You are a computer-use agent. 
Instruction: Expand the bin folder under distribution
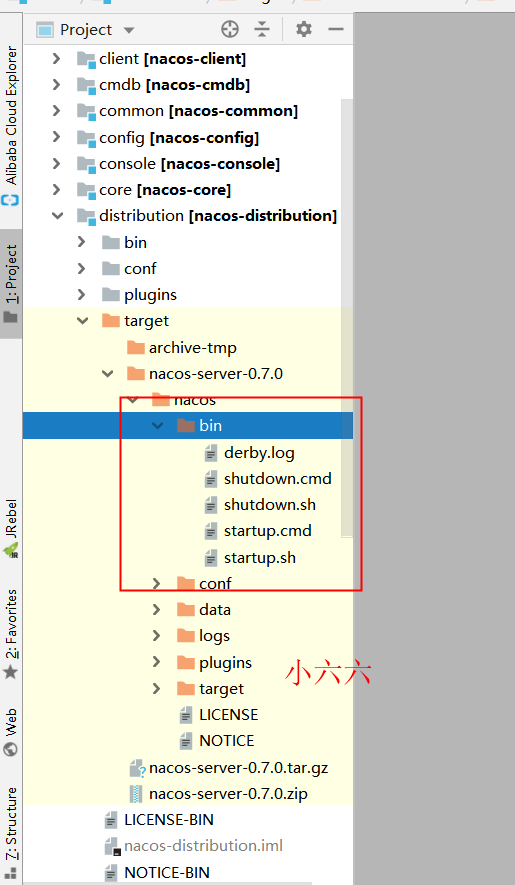pos(81,242)
